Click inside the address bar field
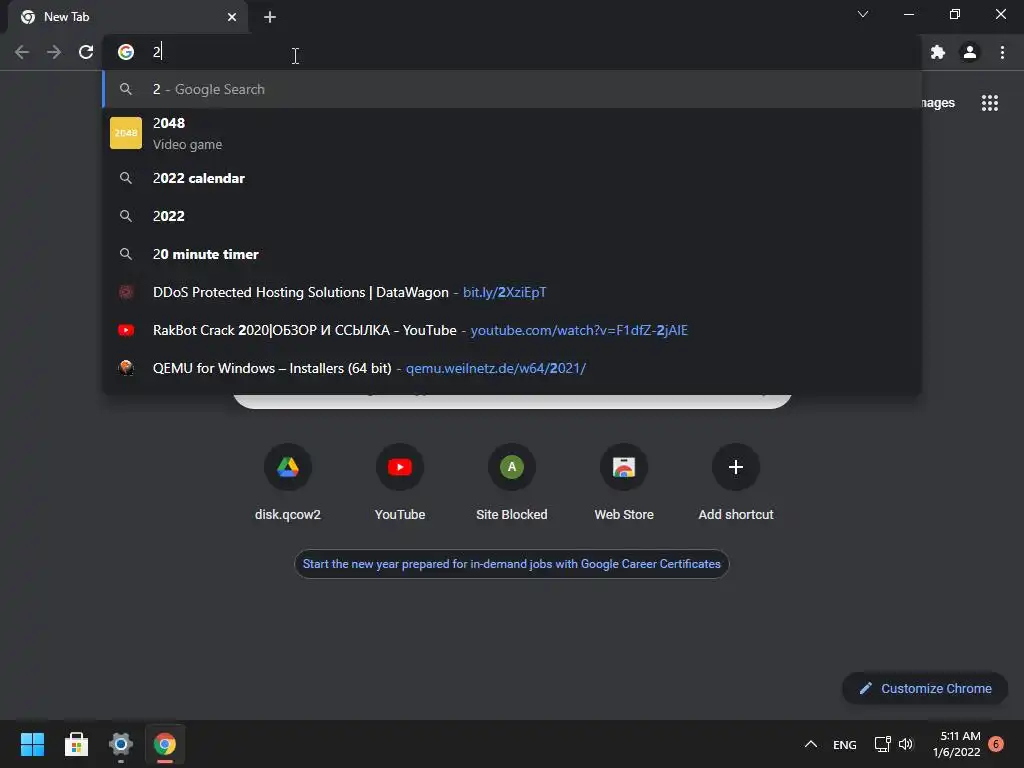The width and height of the screenshot is (1024, 768). [513, 52]
